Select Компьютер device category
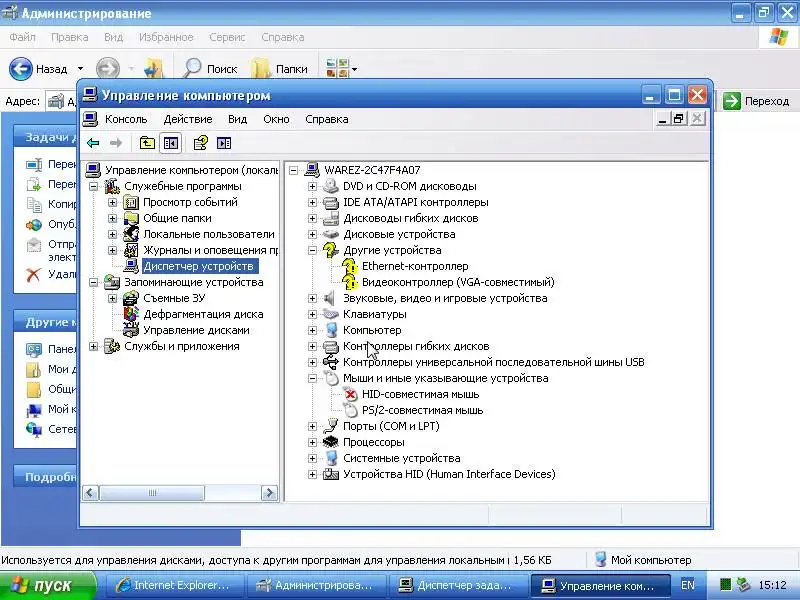 tap(372, 330)
